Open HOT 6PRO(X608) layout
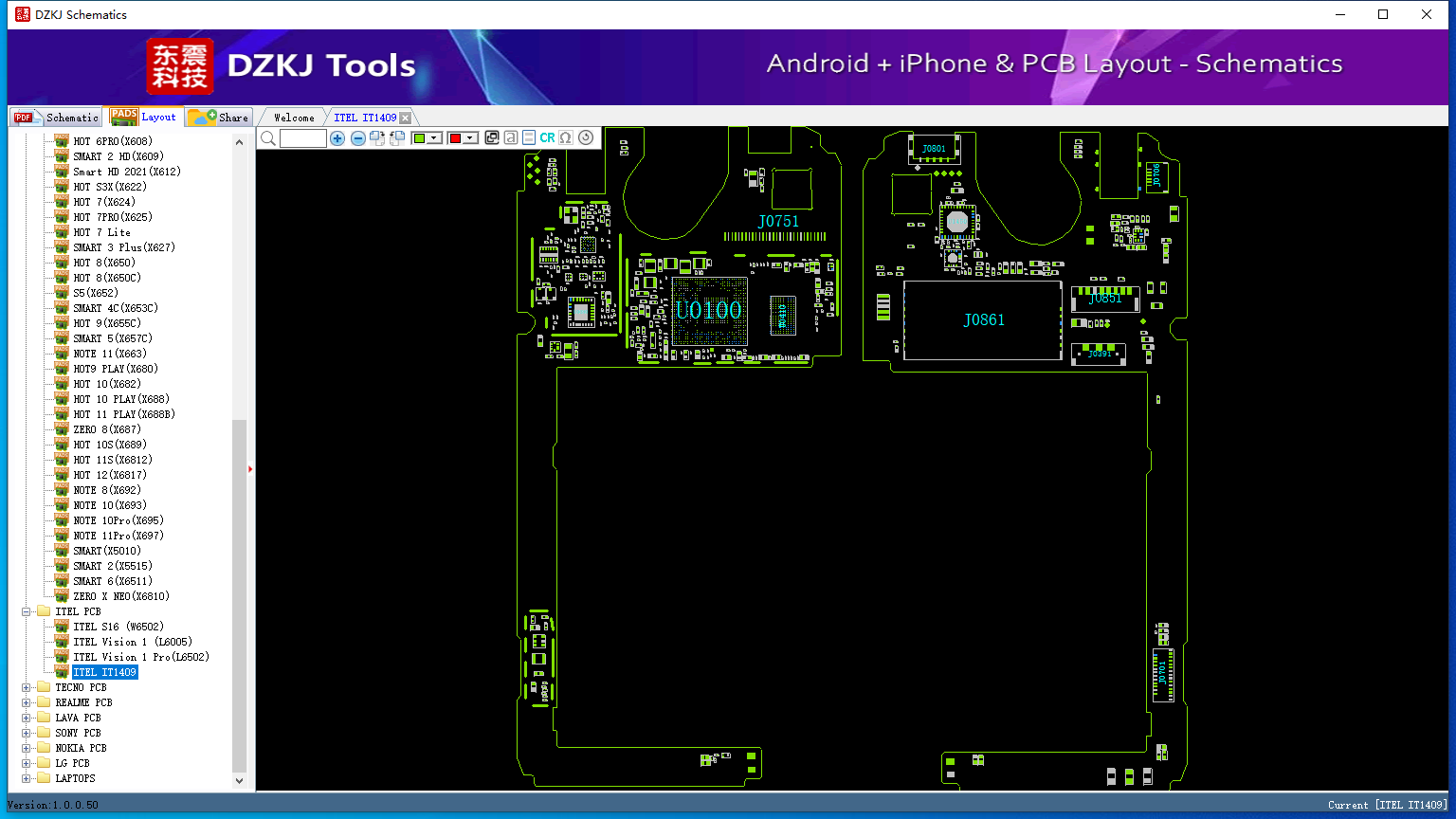 (113, 141)
